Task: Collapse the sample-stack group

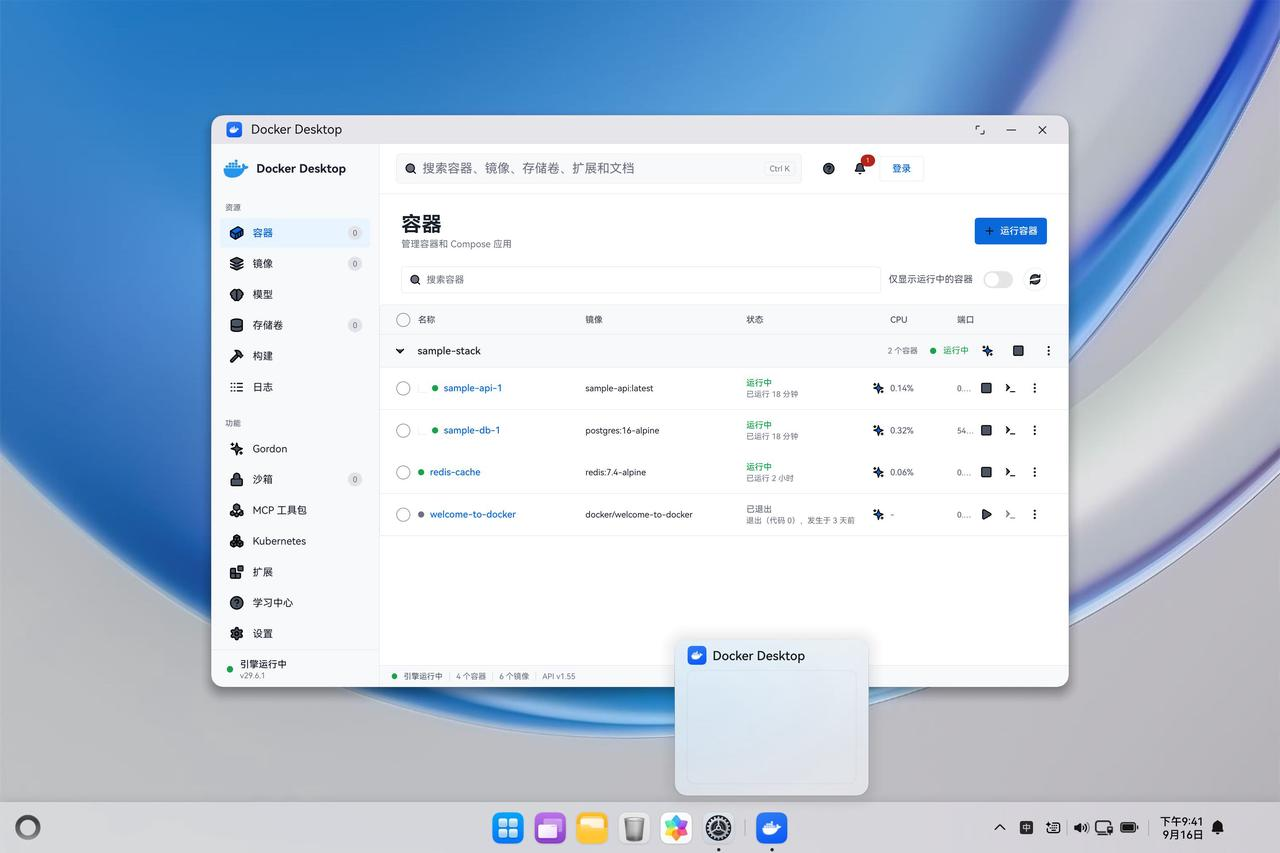Action: tap(400, 351)
